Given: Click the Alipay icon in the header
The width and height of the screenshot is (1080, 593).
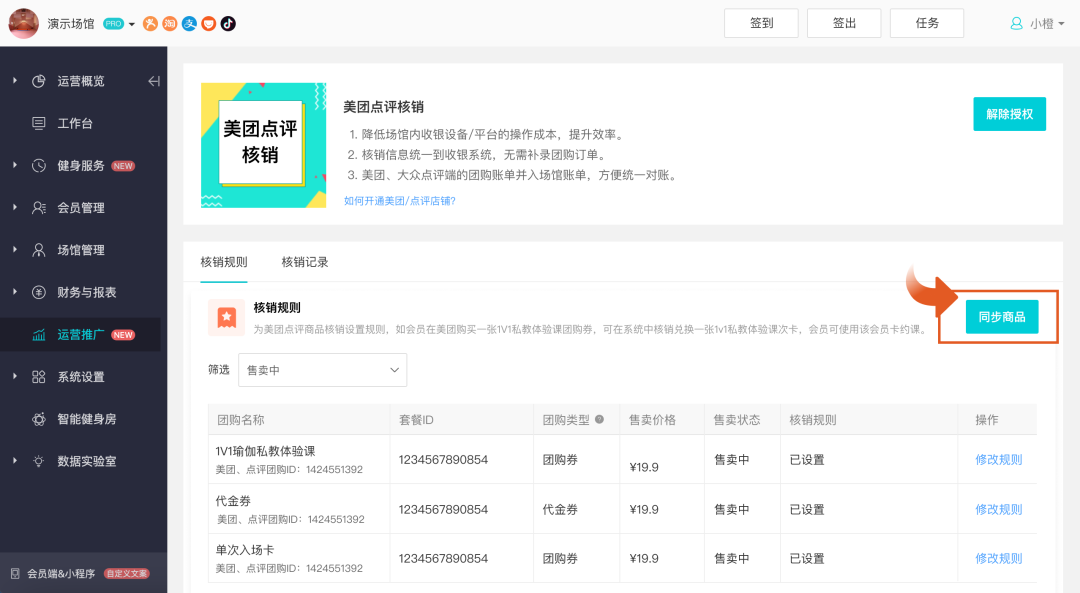Looking at the screenshot, I should tap(189, 23).
